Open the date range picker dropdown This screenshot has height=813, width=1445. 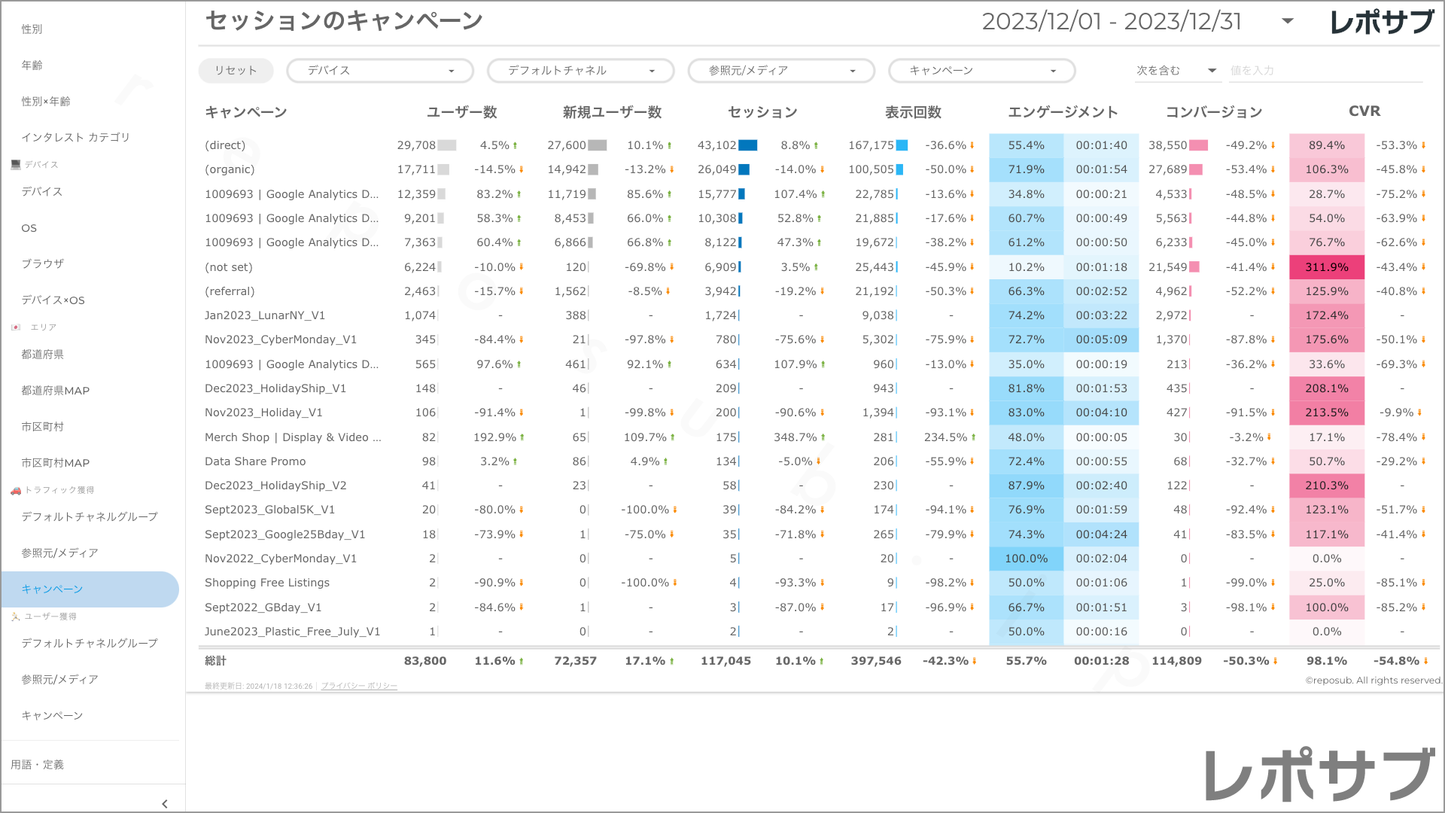[1287, 22]
